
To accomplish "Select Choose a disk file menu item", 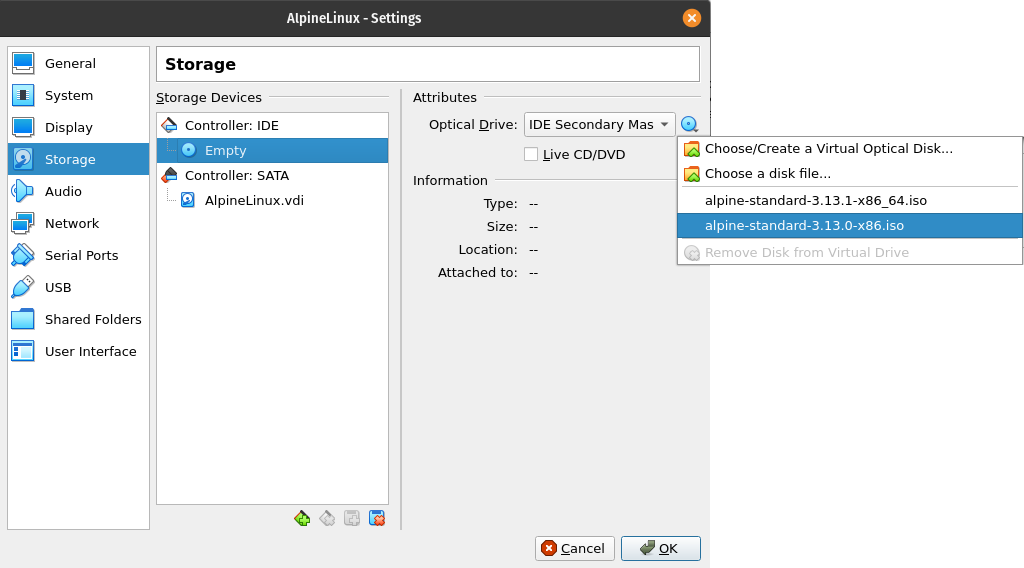I will (x=850, y=174).
